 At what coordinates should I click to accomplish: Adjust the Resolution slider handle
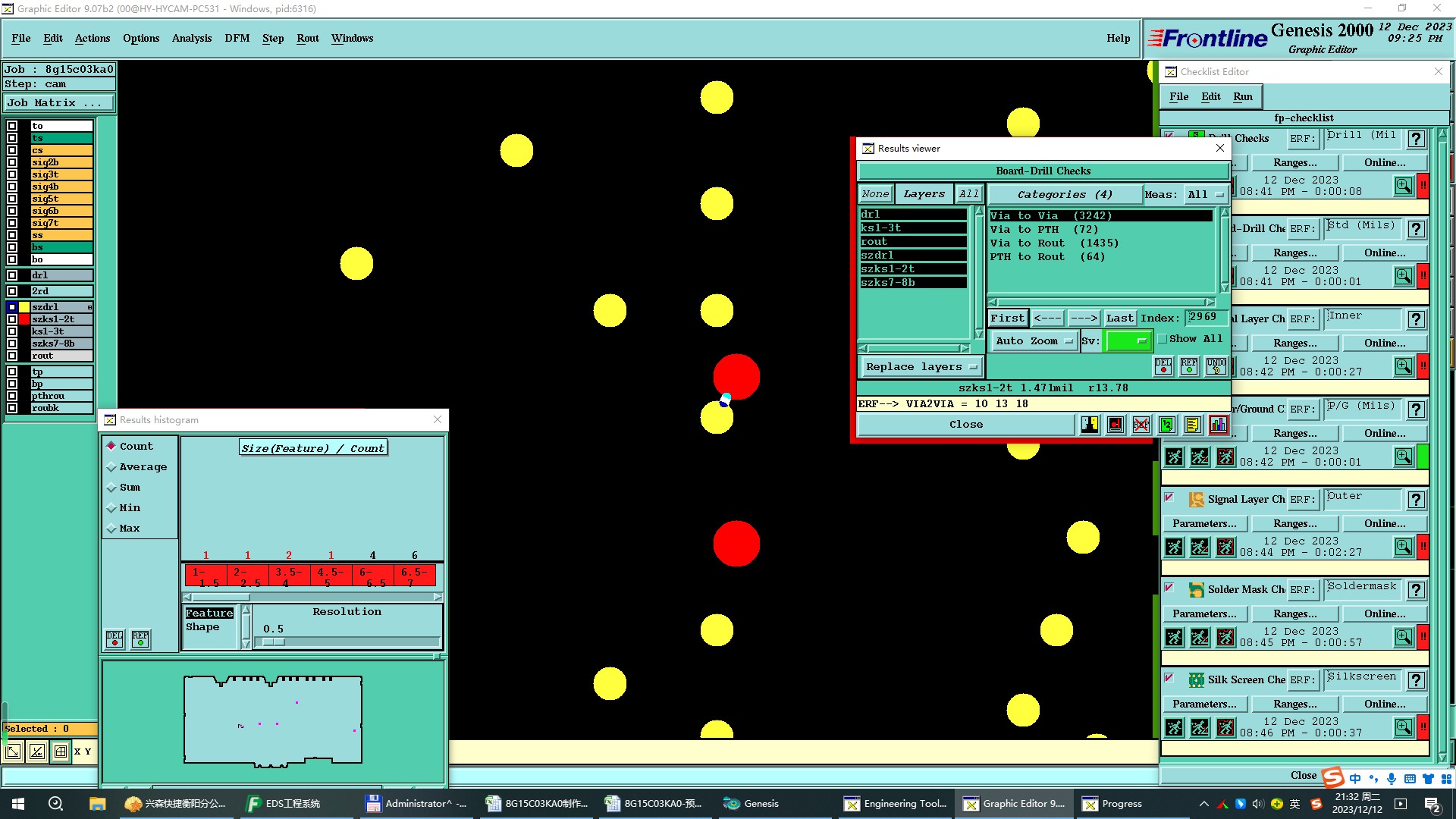pyautogui.click(x=273, y=642)
